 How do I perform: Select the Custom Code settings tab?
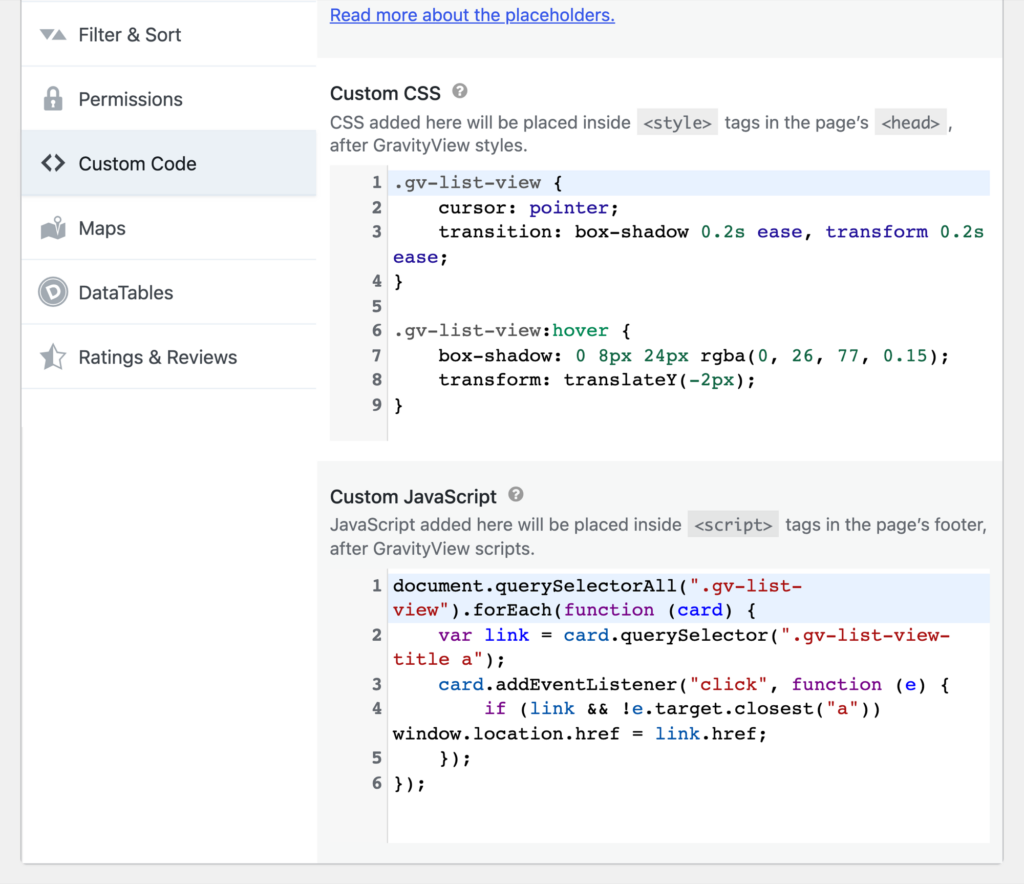tap(169, 163)
